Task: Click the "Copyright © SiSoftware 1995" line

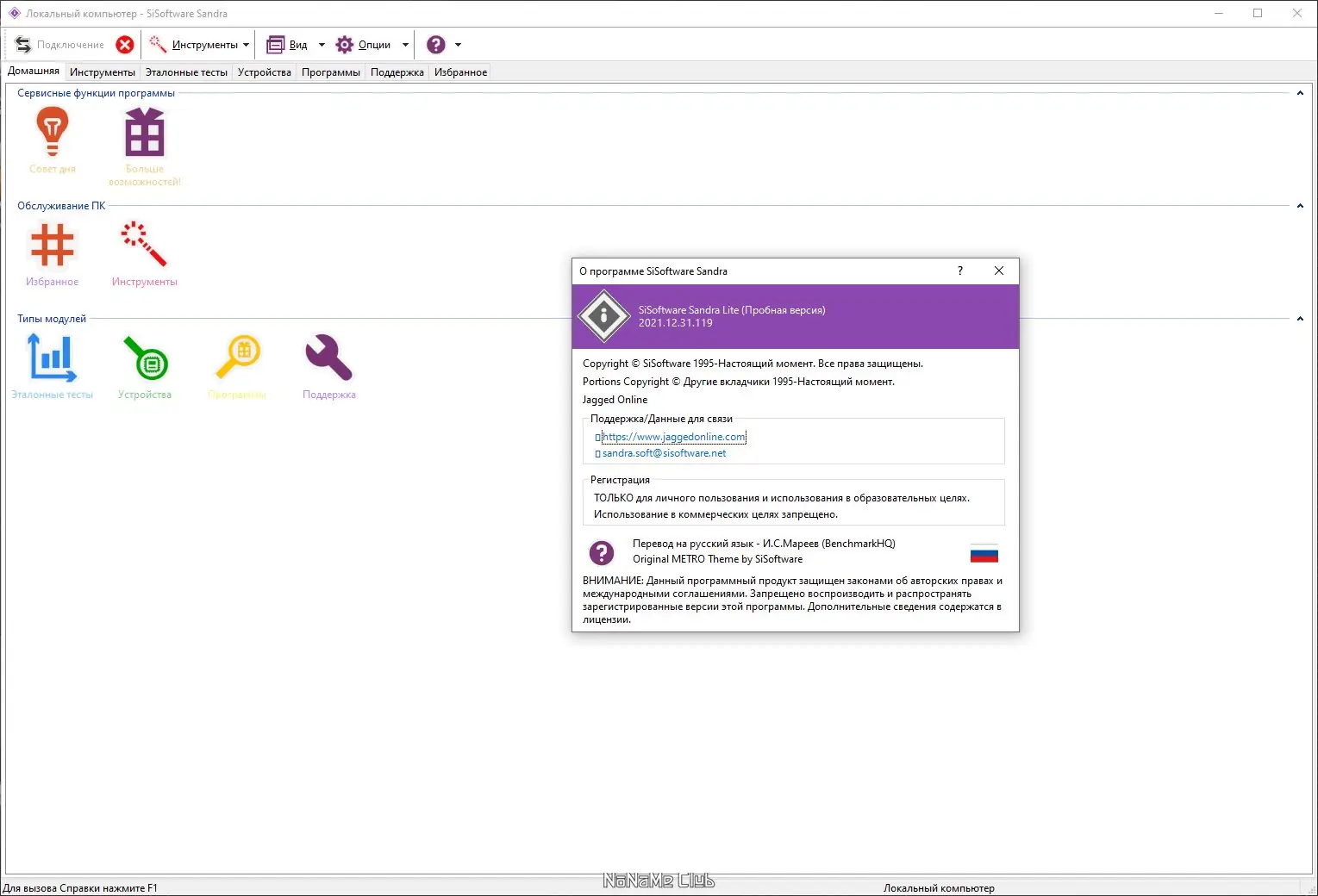Action: [x=753, y=364]
